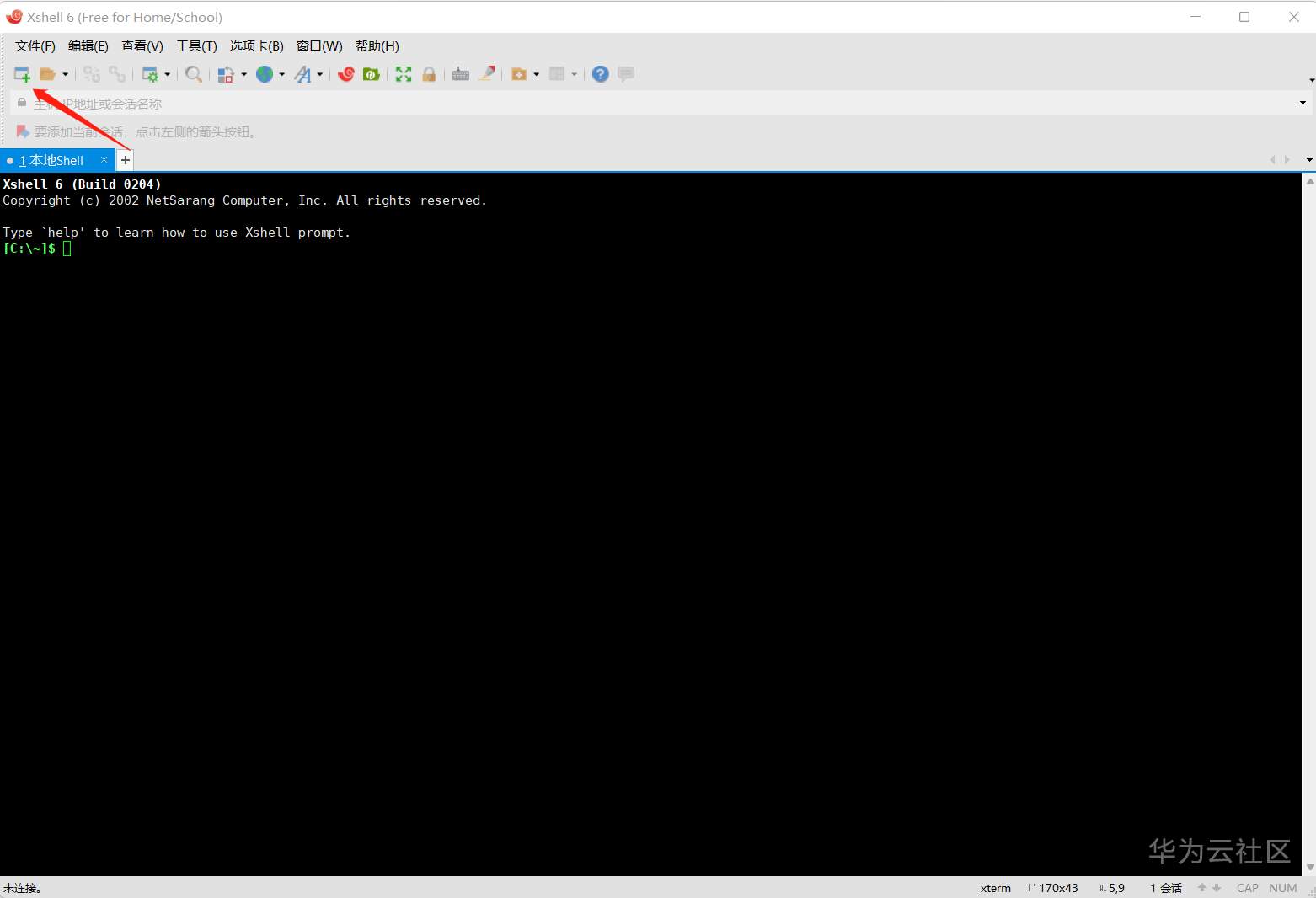Expand the globe encoding dropdown arrow
This screenshot has height=898, width=1316.
click(x=281, y=74)
